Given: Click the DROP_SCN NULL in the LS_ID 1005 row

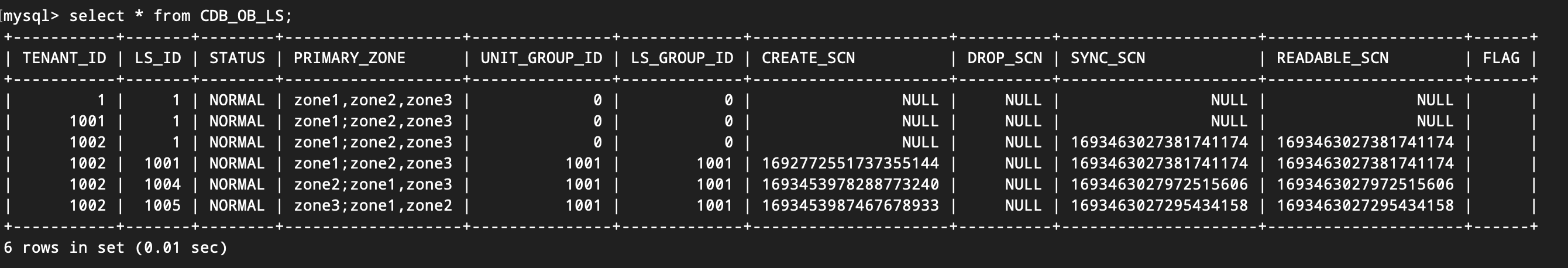Looking at the screenshot, I should coord(1024,206).
